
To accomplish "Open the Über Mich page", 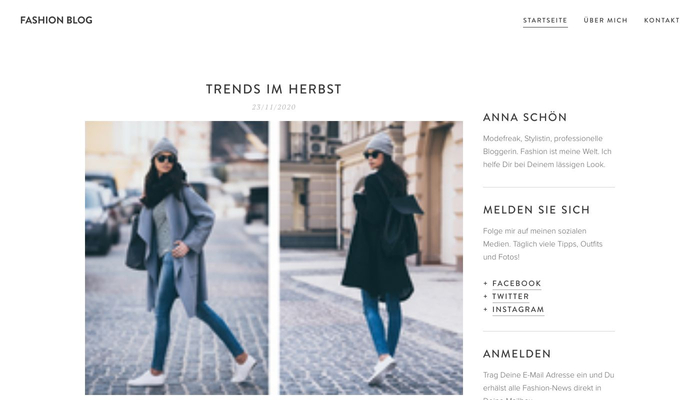I will point(605,20).
